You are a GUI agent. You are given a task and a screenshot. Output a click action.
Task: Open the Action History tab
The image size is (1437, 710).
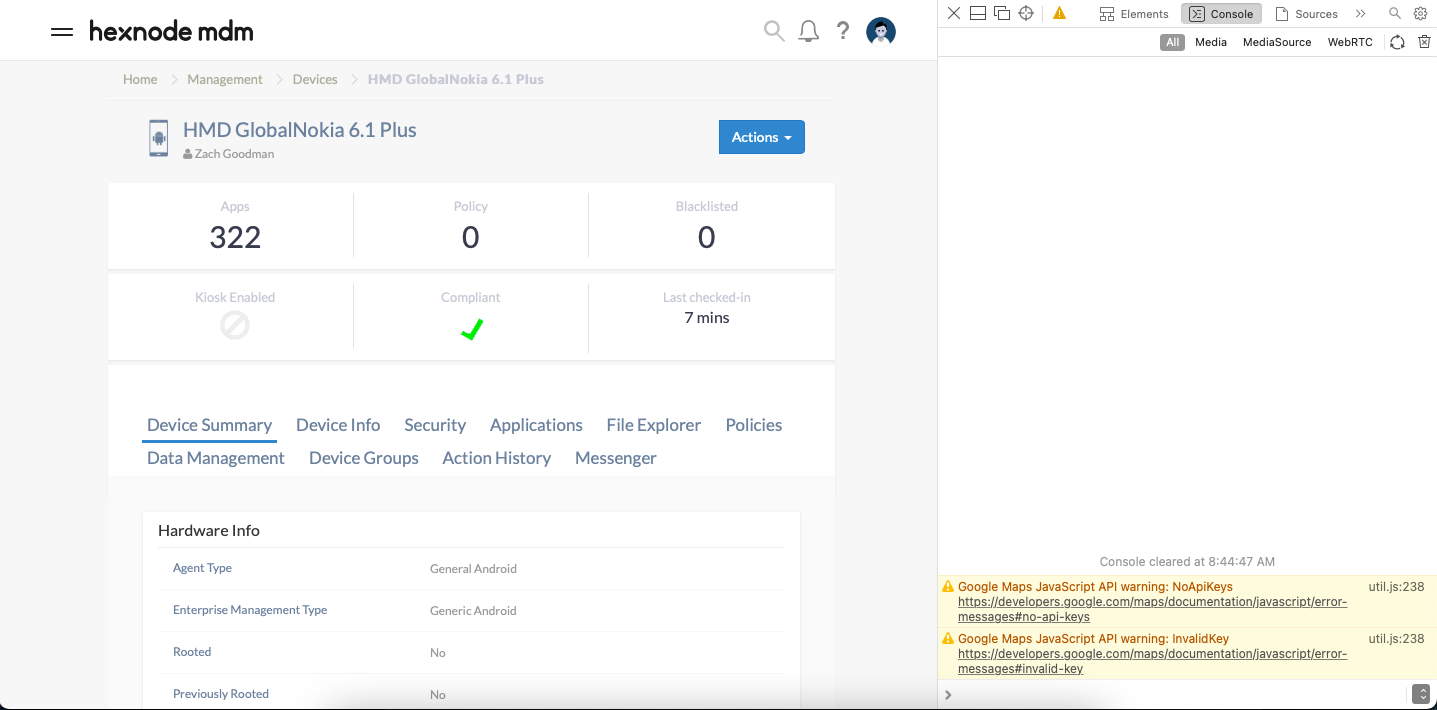click(x=497, y=458)
